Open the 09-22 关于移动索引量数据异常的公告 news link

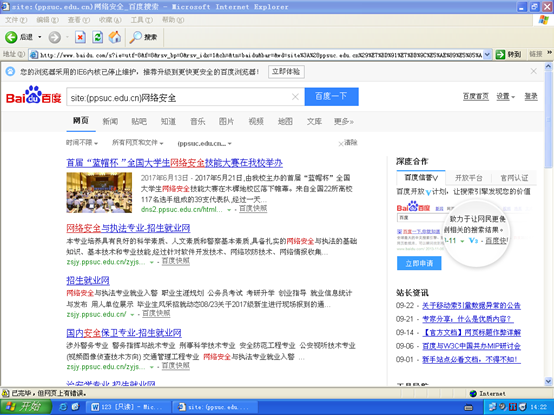pos(471,306)
